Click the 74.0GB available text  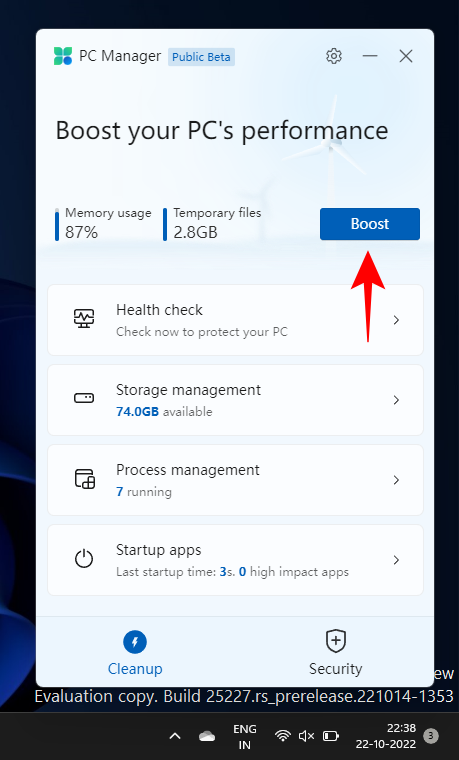point(164,412)
